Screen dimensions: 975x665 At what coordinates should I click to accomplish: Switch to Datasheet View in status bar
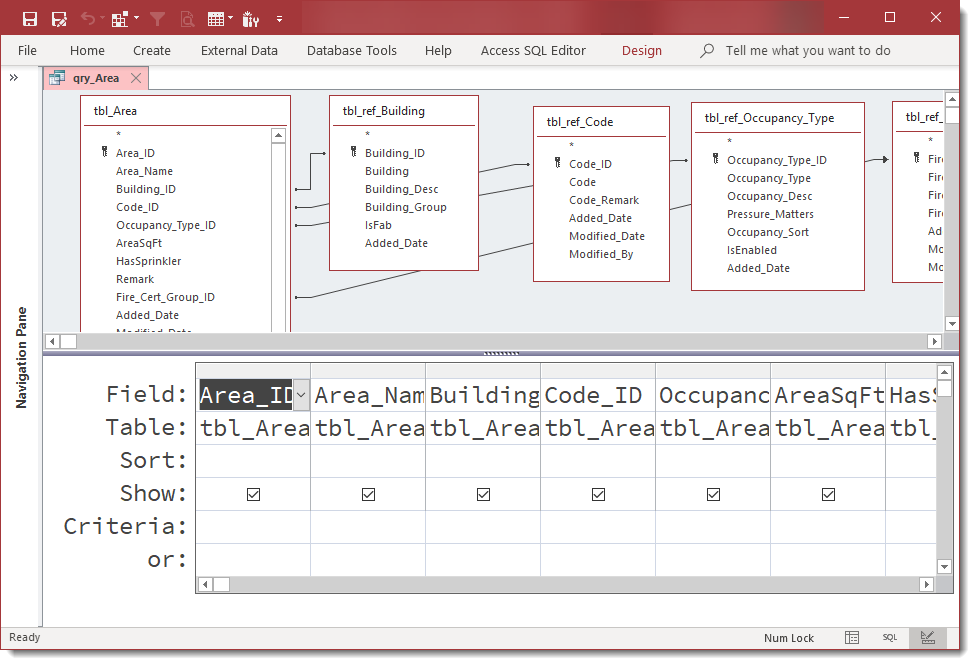click(x=852, y=638)
